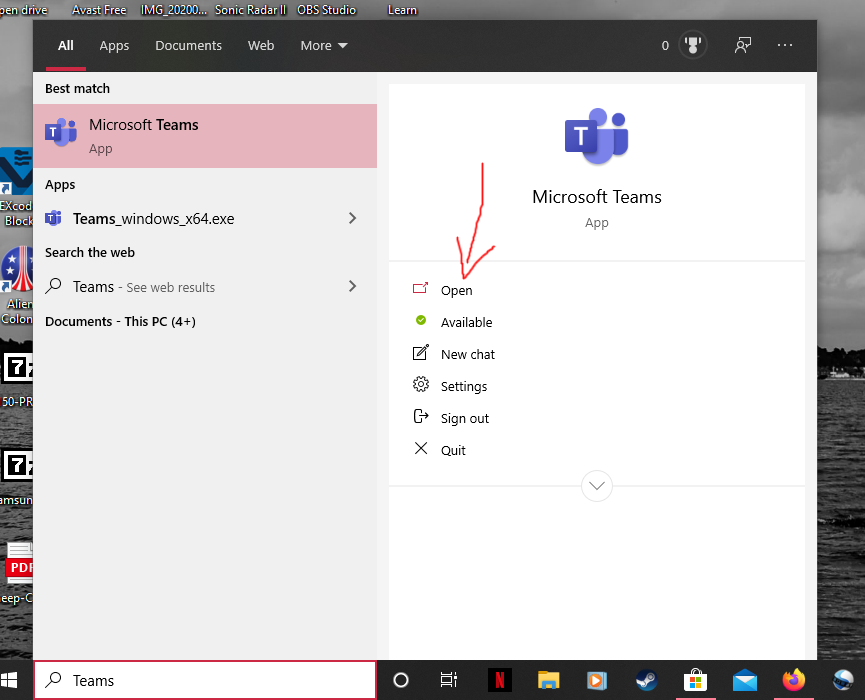Click the Search the web section heading
Viewport: 865px width, 700px height.
coord(90,252)
